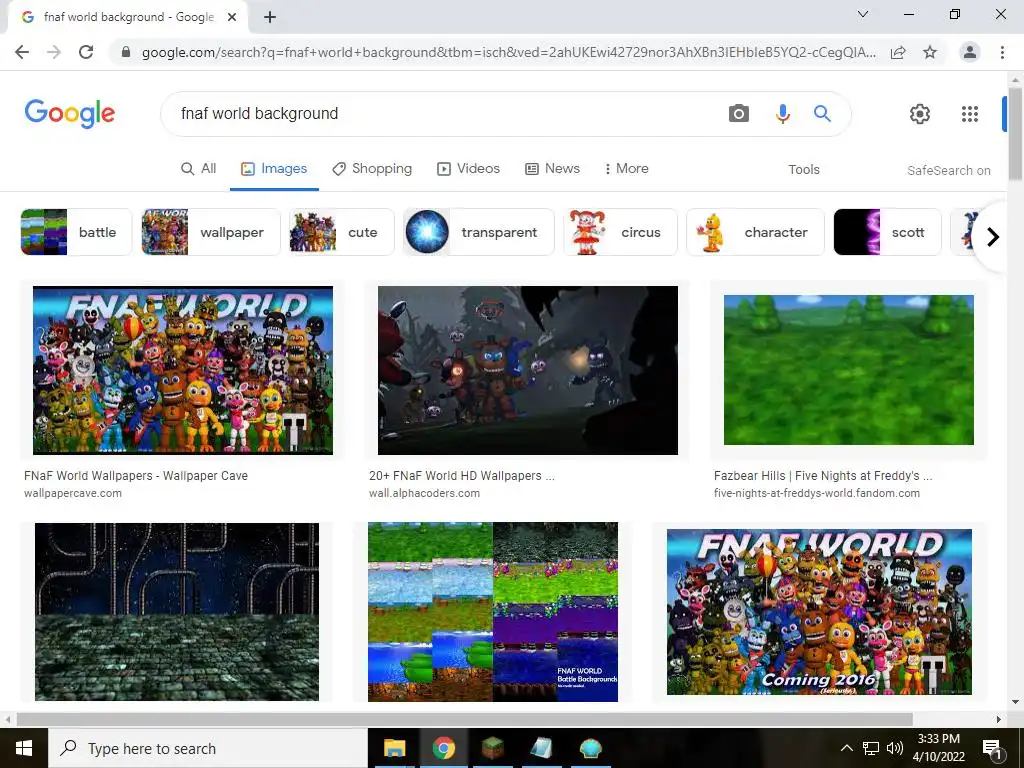Open a new browser tab
Screen dimensions: 1024x768
[270, 18]
